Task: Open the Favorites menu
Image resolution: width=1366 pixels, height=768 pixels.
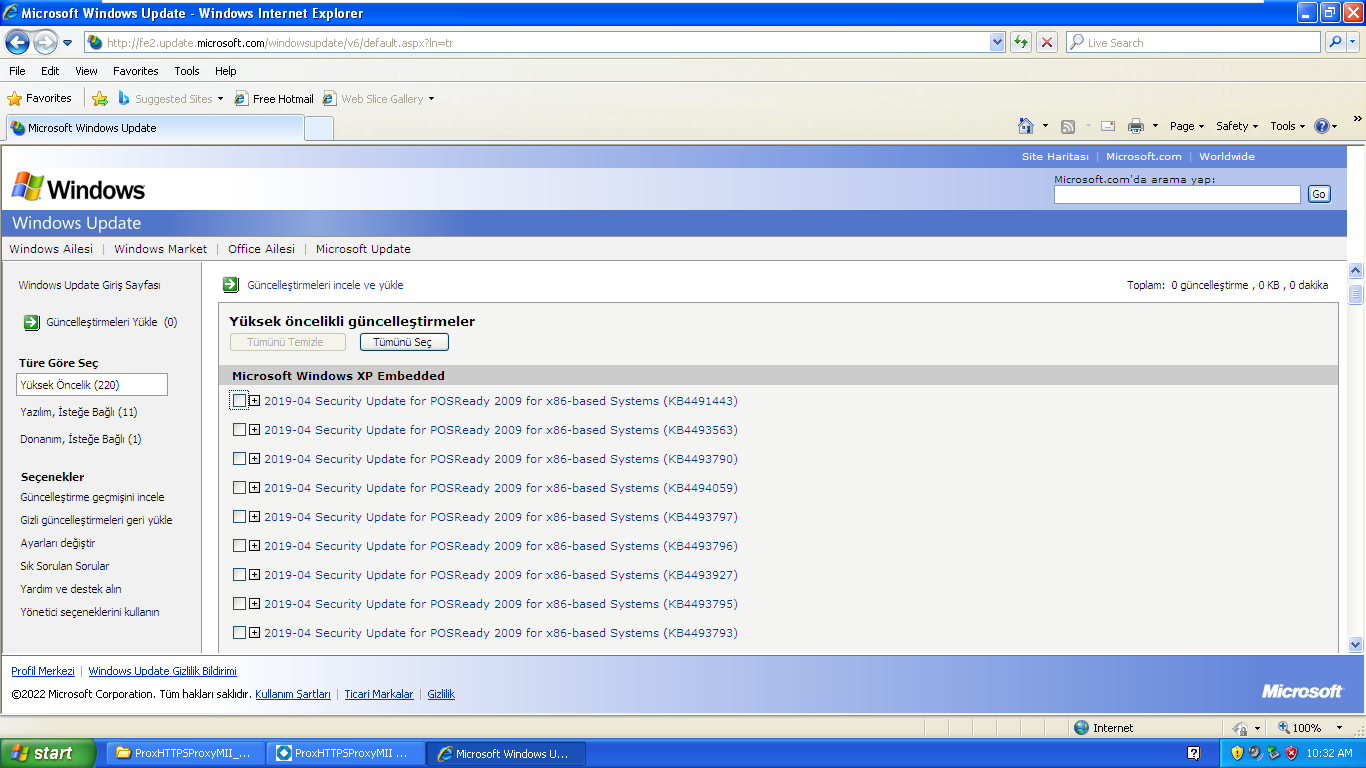Action: [136, 71]
